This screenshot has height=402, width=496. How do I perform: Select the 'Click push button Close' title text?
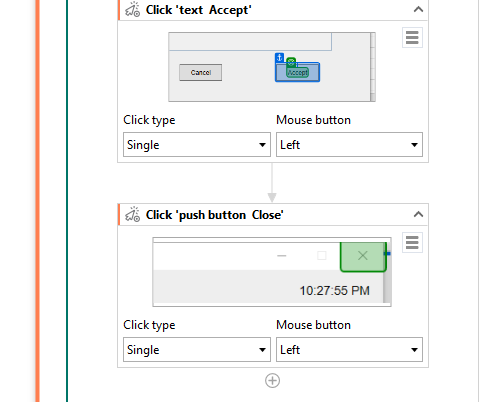[215, 215]
